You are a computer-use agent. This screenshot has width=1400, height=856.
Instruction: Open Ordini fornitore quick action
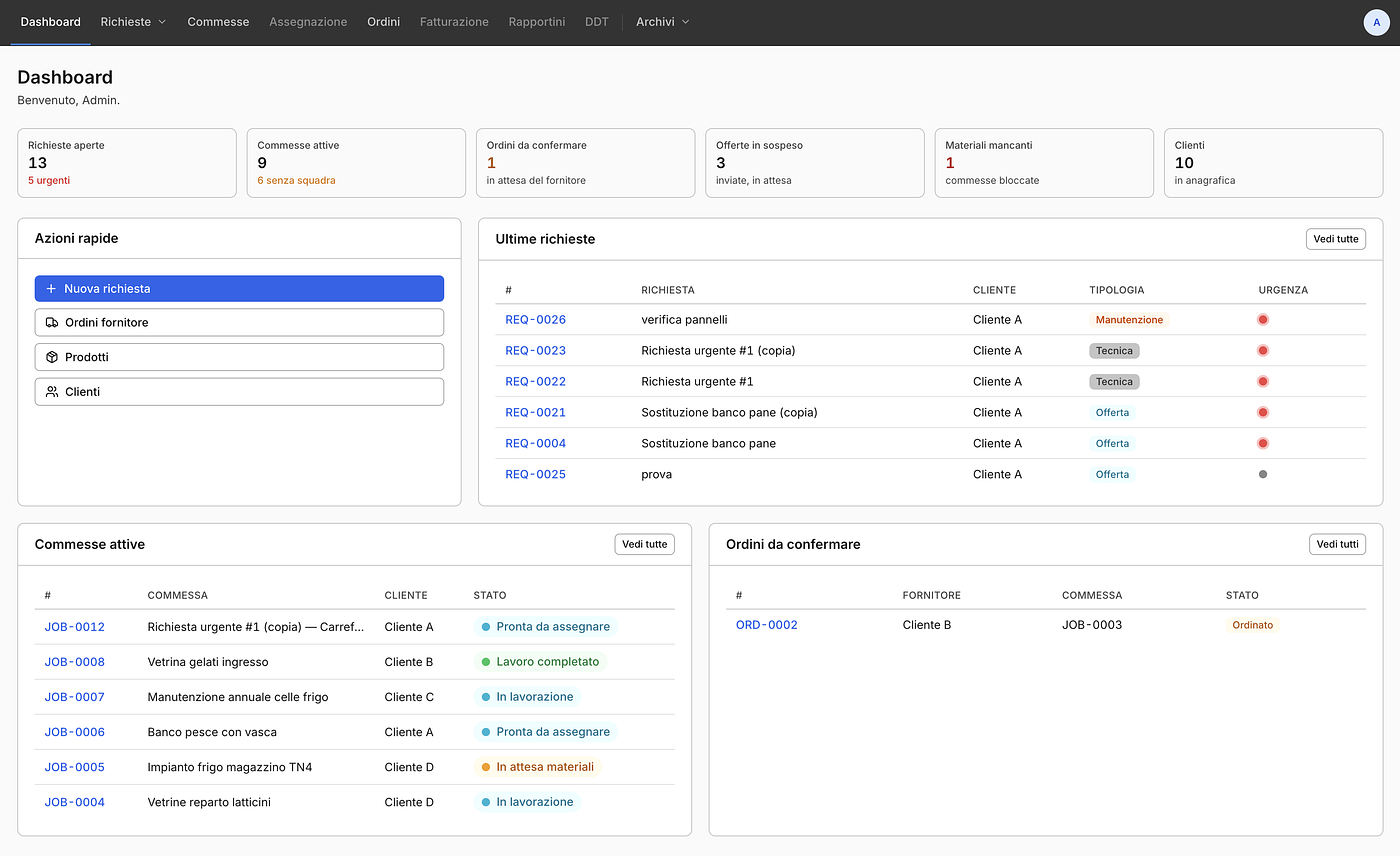click(x=239, y=323)
